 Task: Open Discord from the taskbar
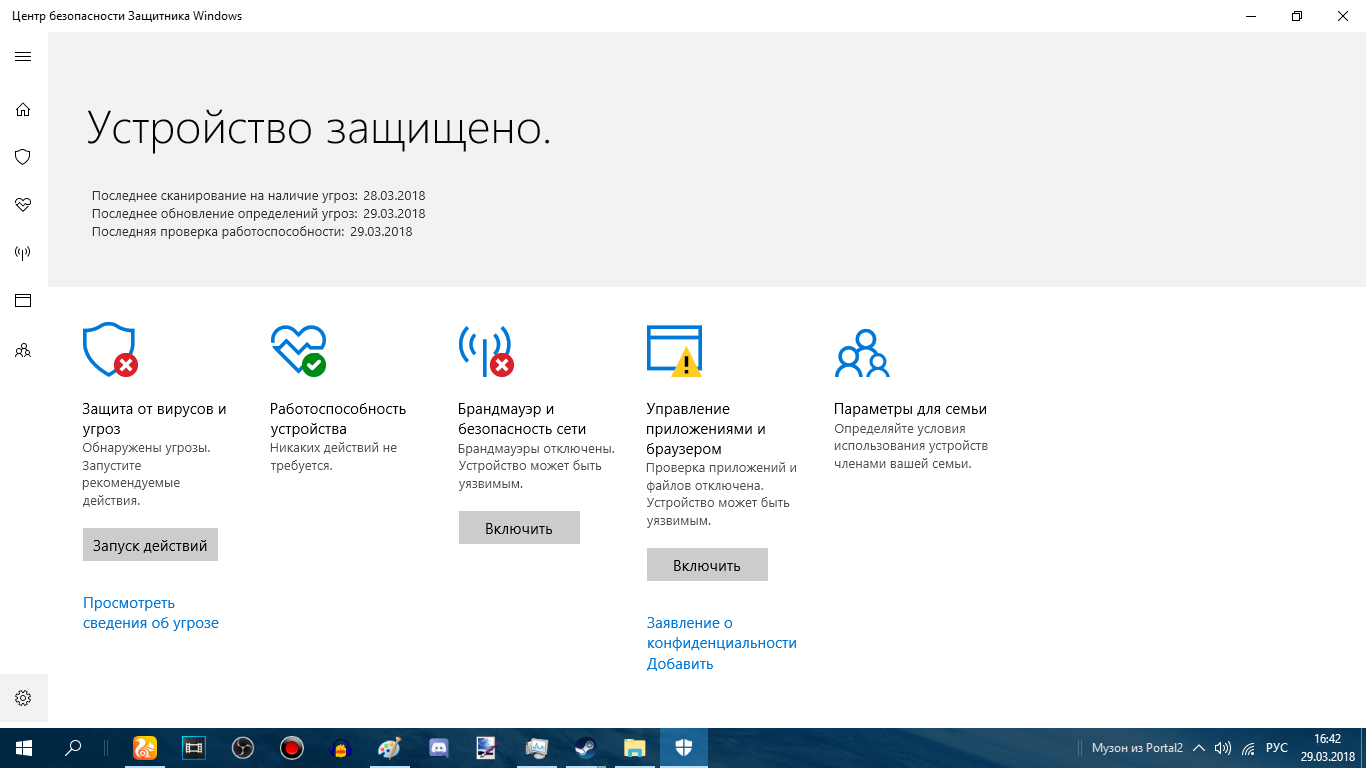tap(438, 748)
